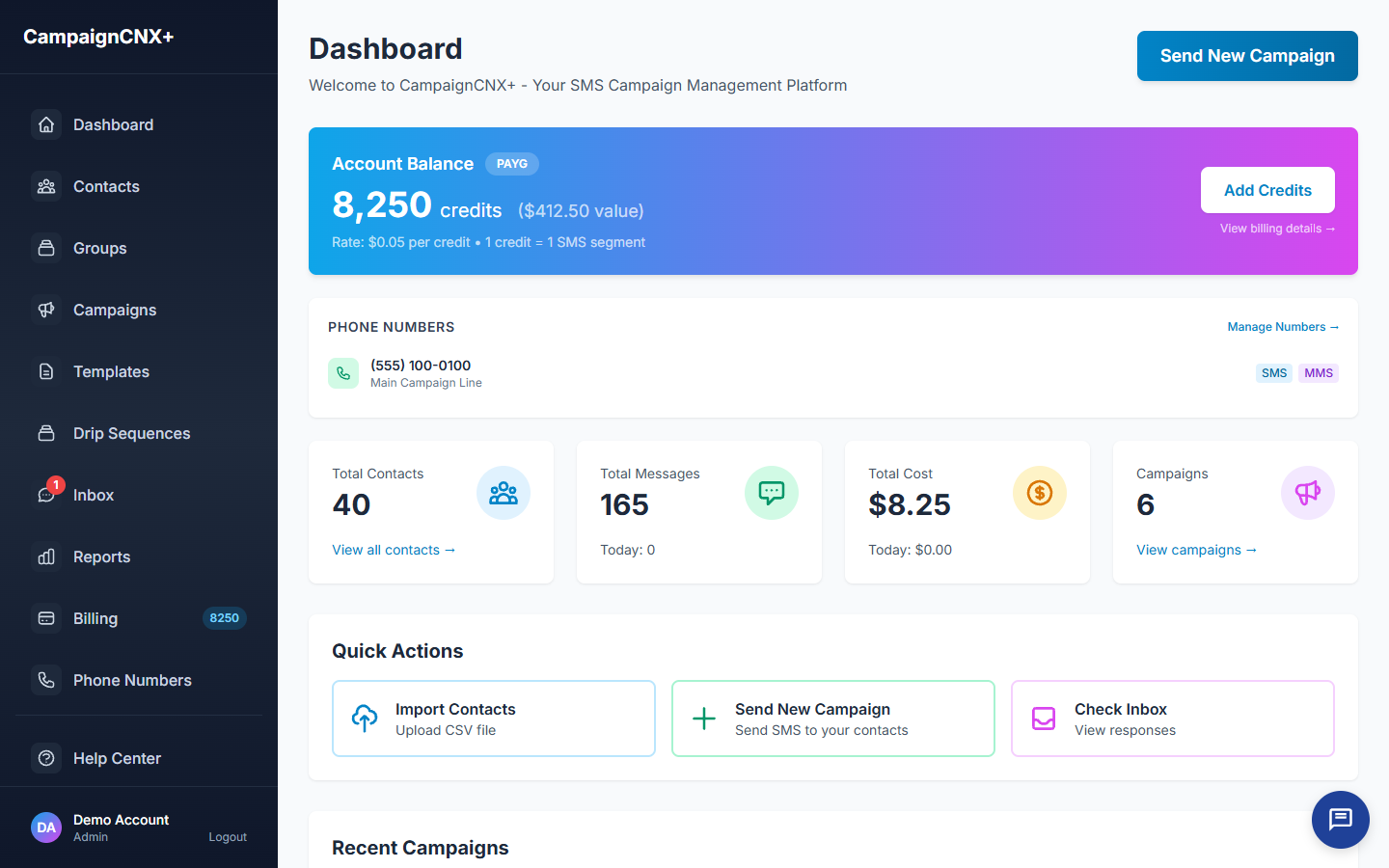
Task: Click the inbox tray icon in Check Inbox
Action: pos(1044,719)
